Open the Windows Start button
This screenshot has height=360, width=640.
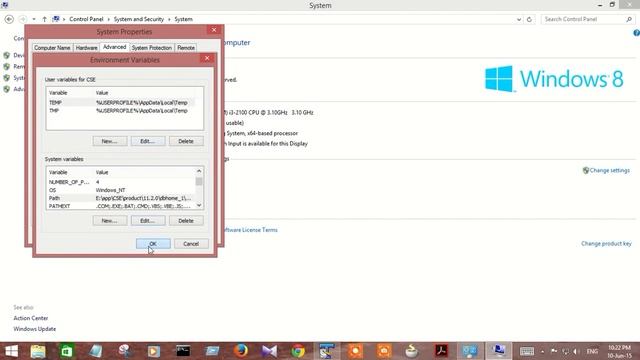[11, 351]
